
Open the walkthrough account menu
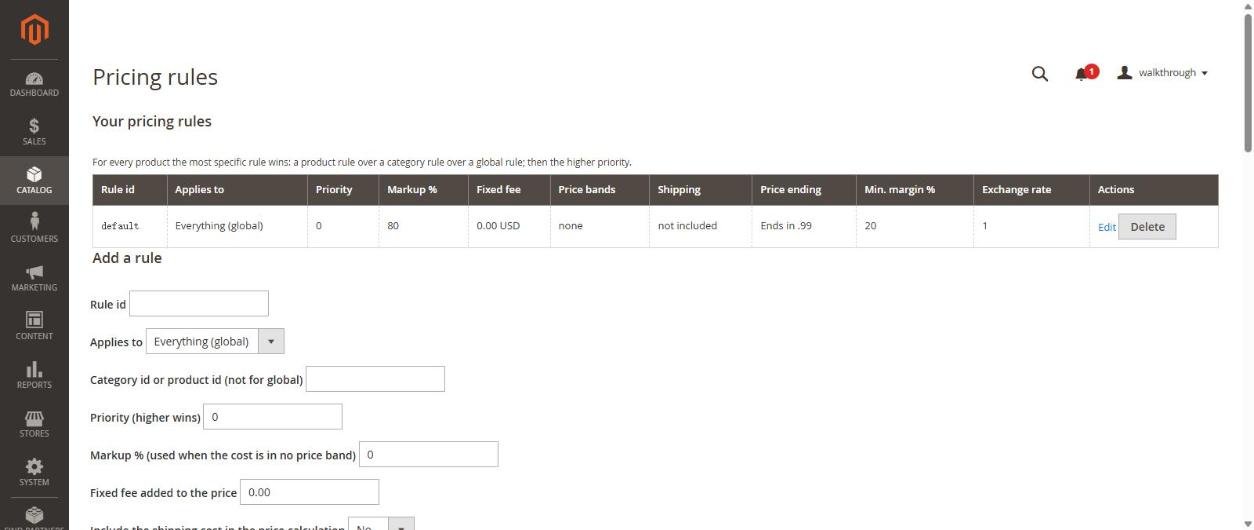[1162, 73]
